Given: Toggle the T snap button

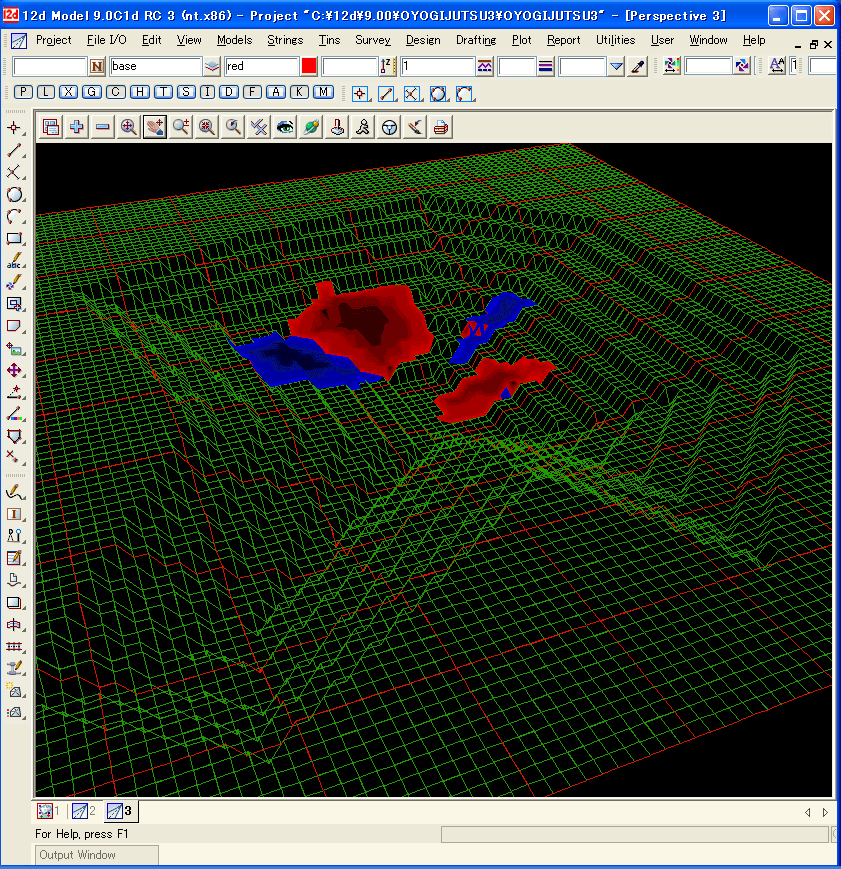Looking at the screenshot, I should click(163, 92).
